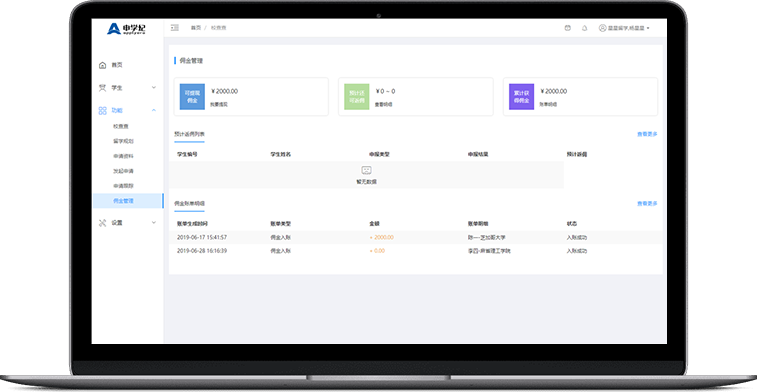Expand the 学生 sidebar menu chevron
The width and height of the screenshot is (757, 392).
coord(154,88)
